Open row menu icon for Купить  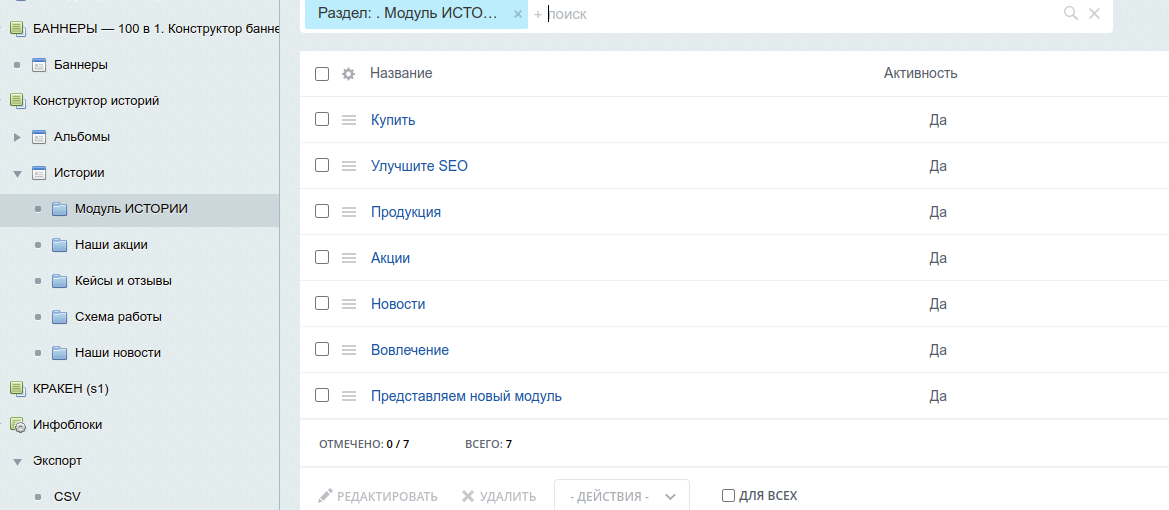pos(349,120)
